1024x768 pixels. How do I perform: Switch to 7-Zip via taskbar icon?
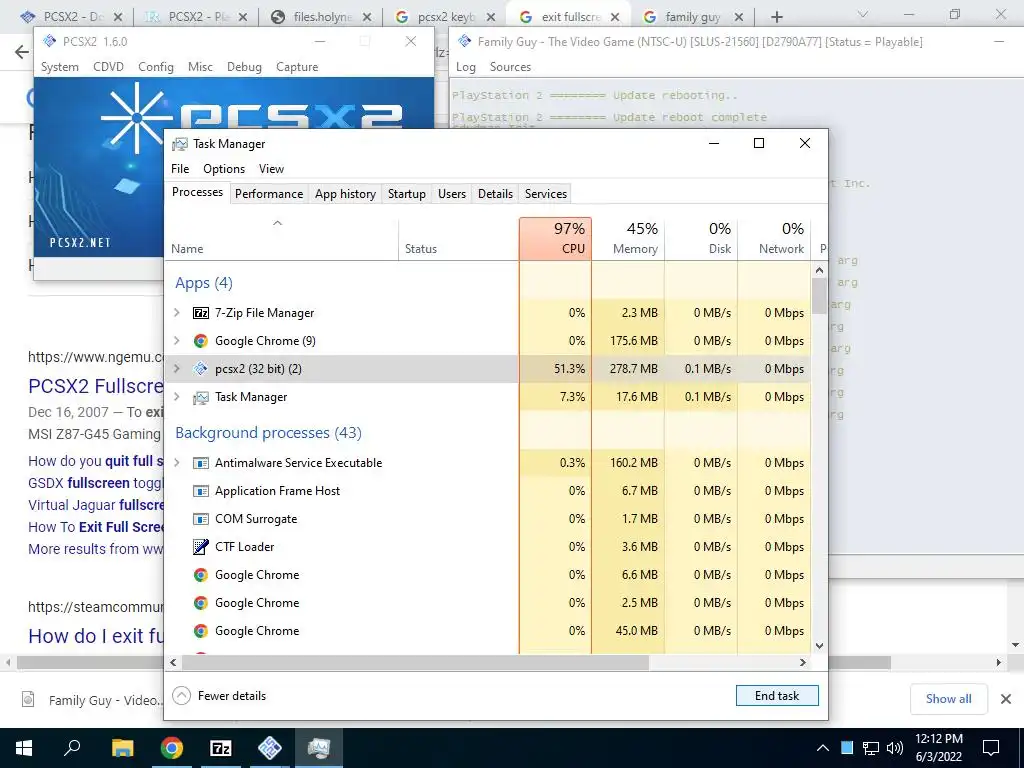pyautogui.click(x=221, y=748)
